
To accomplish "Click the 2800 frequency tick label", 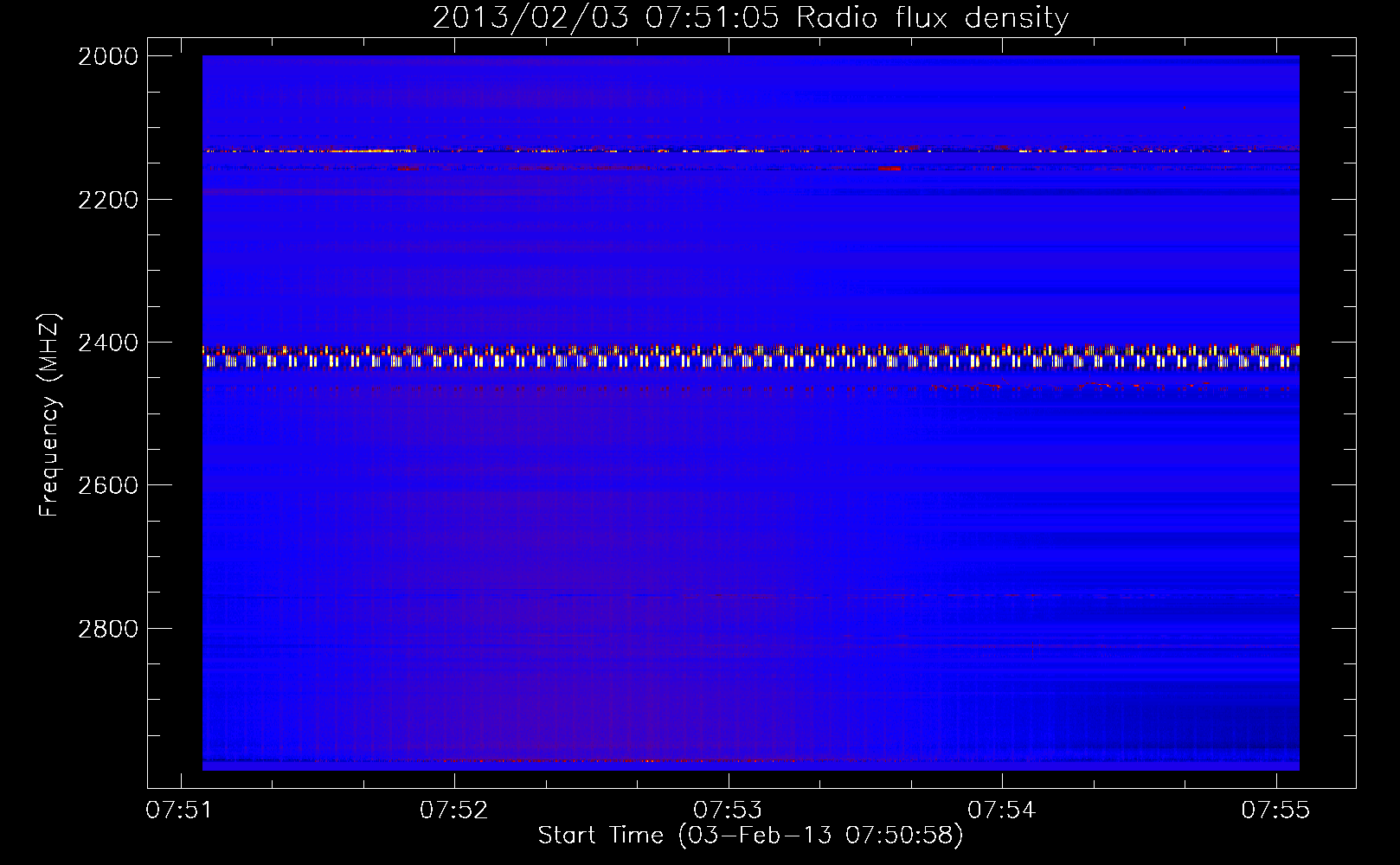I will point(108,628).
